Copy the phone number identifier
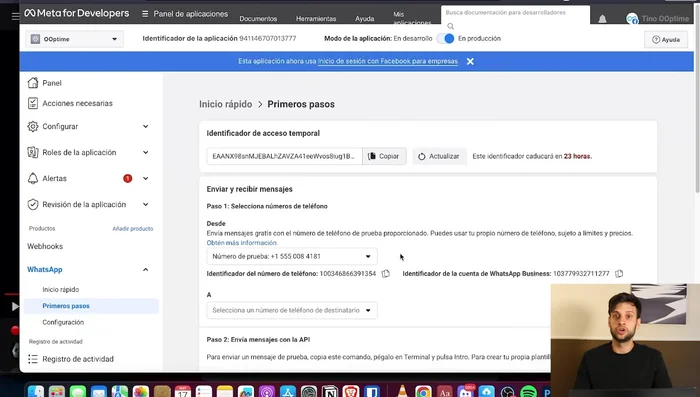 [x=386, y=273]
